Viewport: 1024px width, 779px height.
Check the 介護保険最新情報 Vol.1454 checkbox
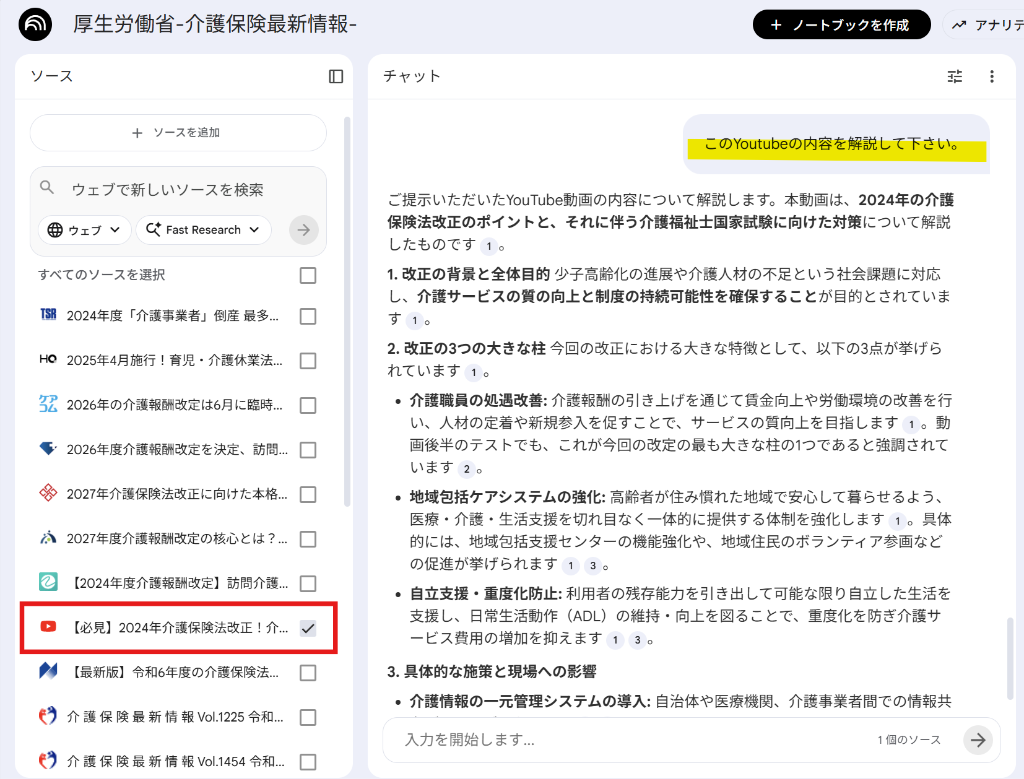[308, 762]
